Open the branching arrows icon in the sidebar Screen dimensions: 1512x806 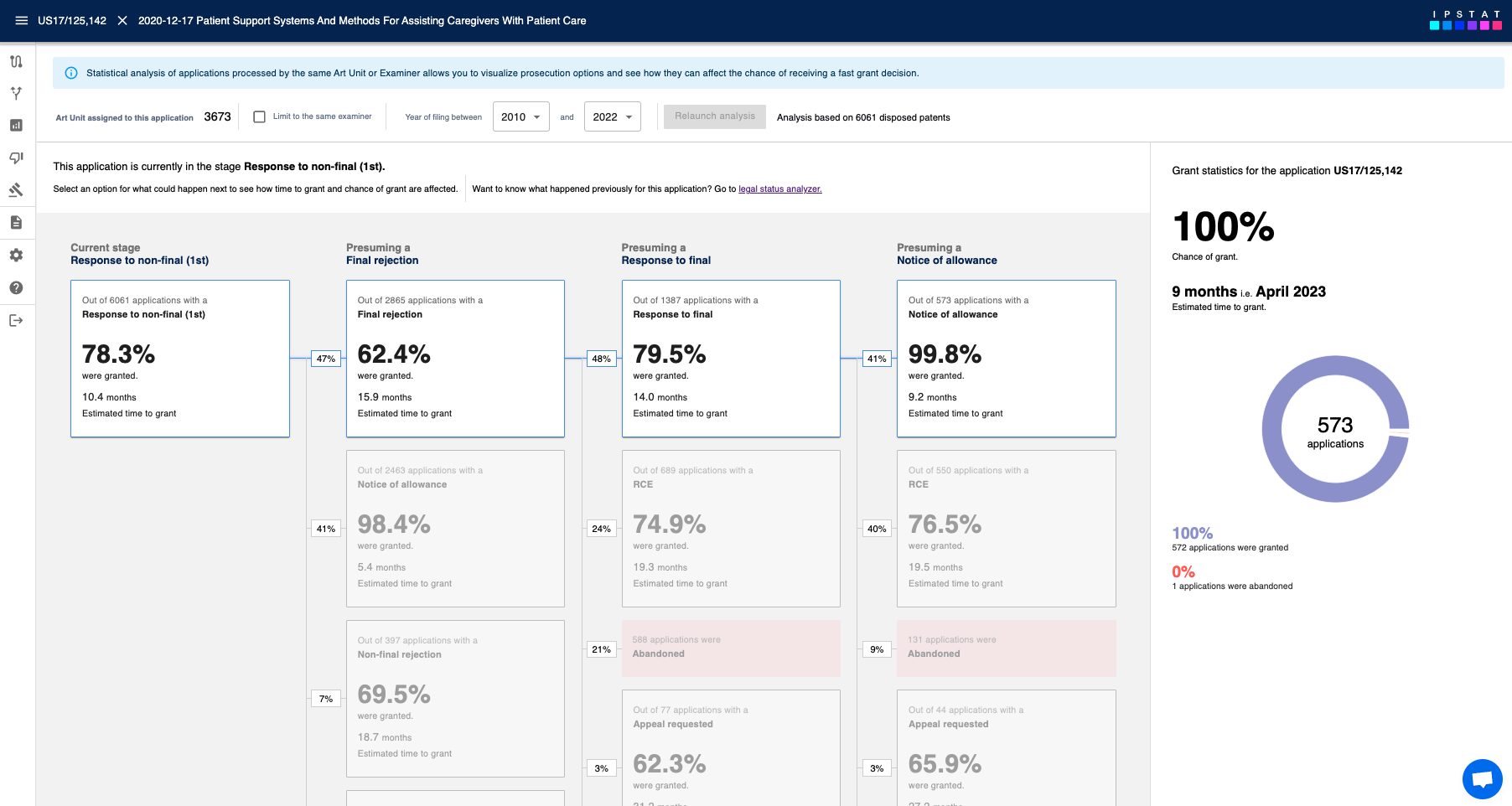coord(16,93)
